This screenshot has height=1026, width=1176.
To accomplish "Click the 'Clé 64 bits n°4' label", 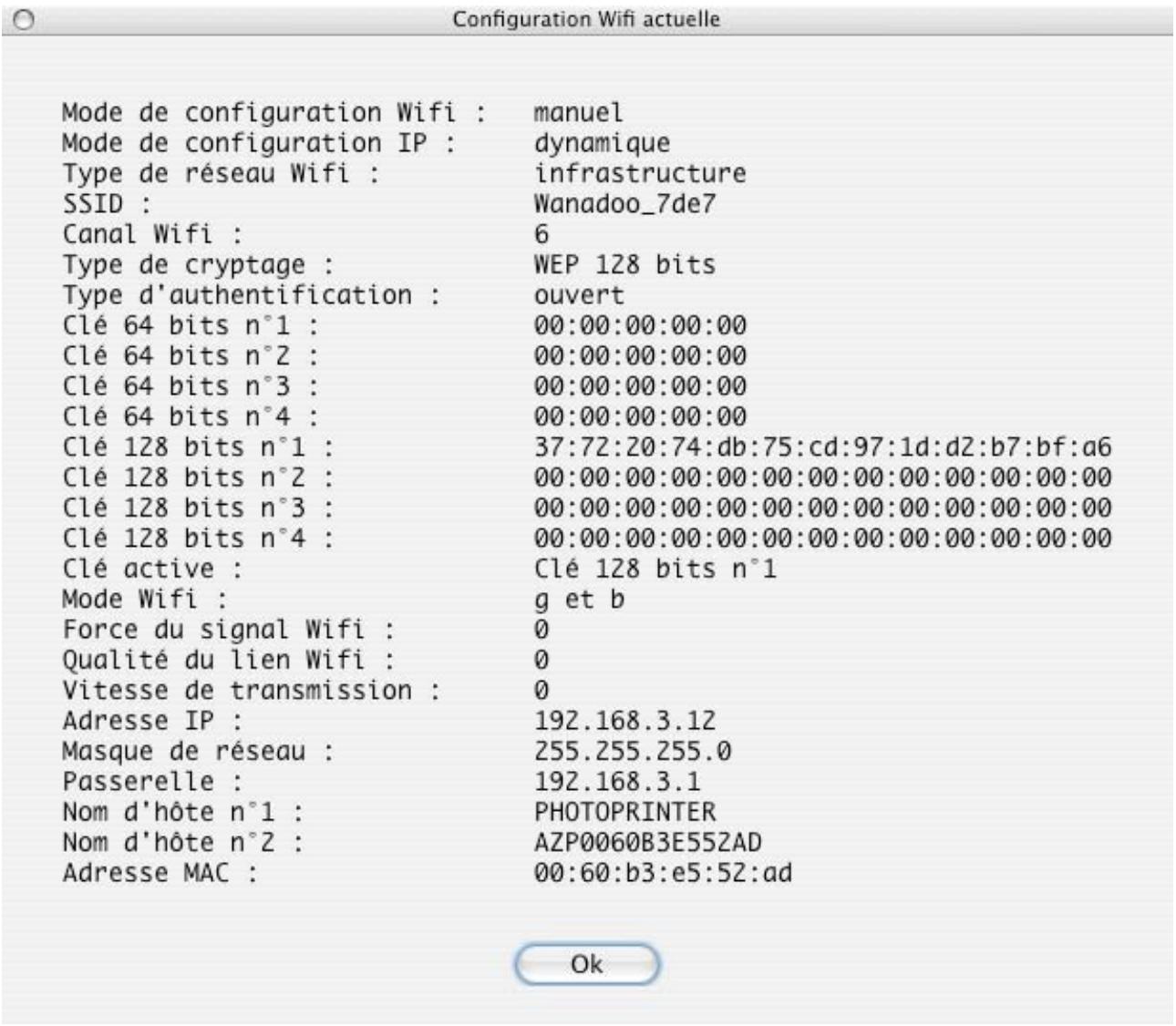I will (191, 416).
